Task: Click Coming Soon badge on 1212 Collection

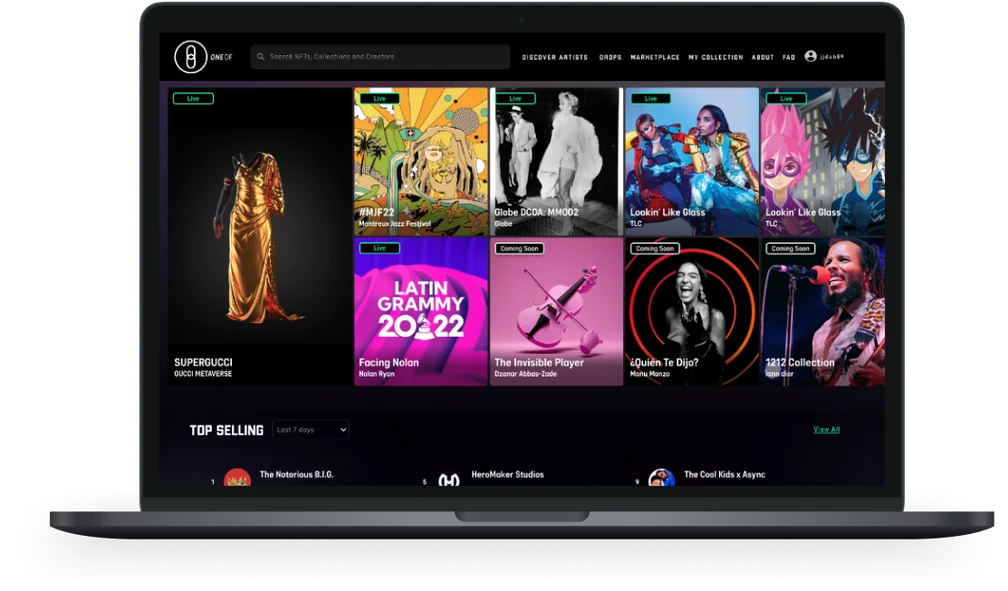Action: click(x=790, y=248)
